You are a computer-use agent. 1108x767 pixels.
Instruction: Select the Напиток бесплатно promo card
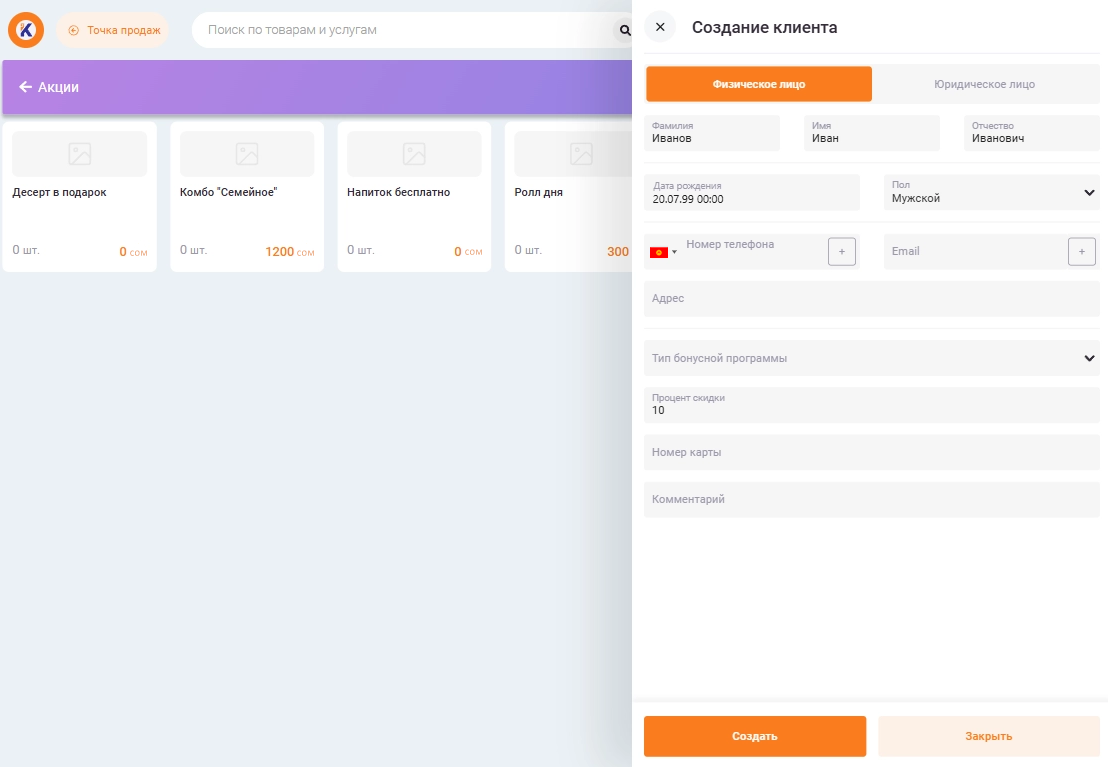tap(413, 197)
